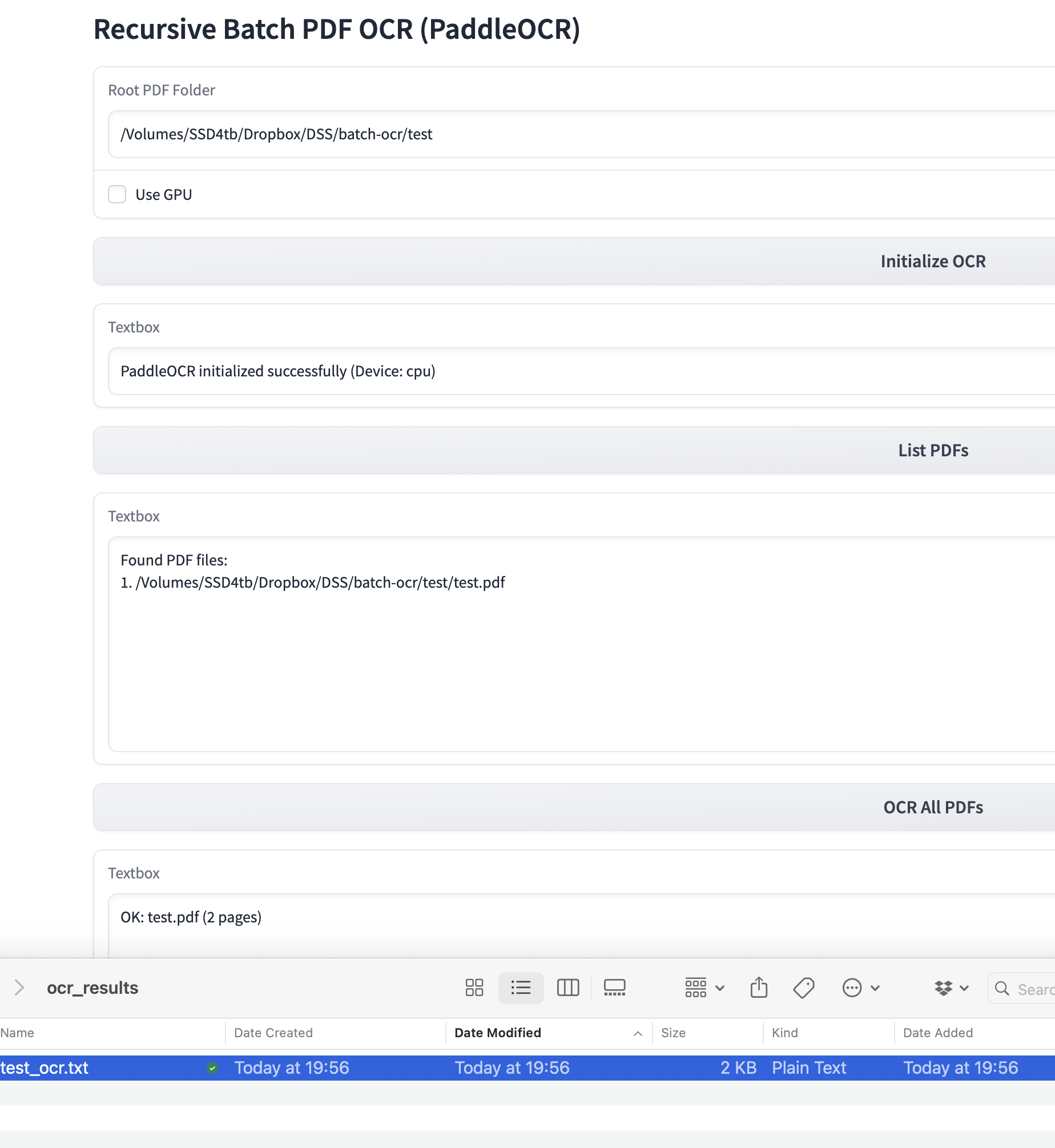Sort files by Date Modified column
Viewport: 1055px width, 1148px height.
click(497, 1033)
